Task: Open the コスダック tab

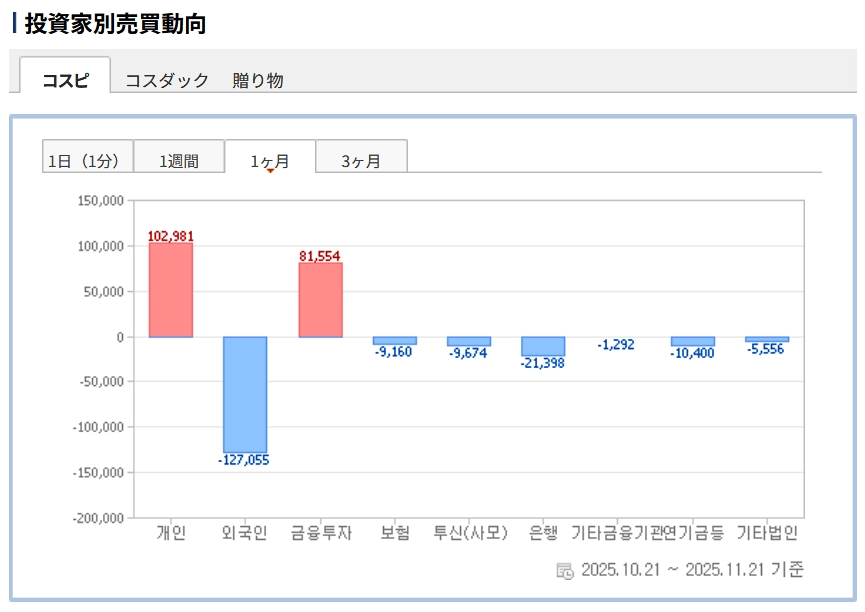Action: 166,81
